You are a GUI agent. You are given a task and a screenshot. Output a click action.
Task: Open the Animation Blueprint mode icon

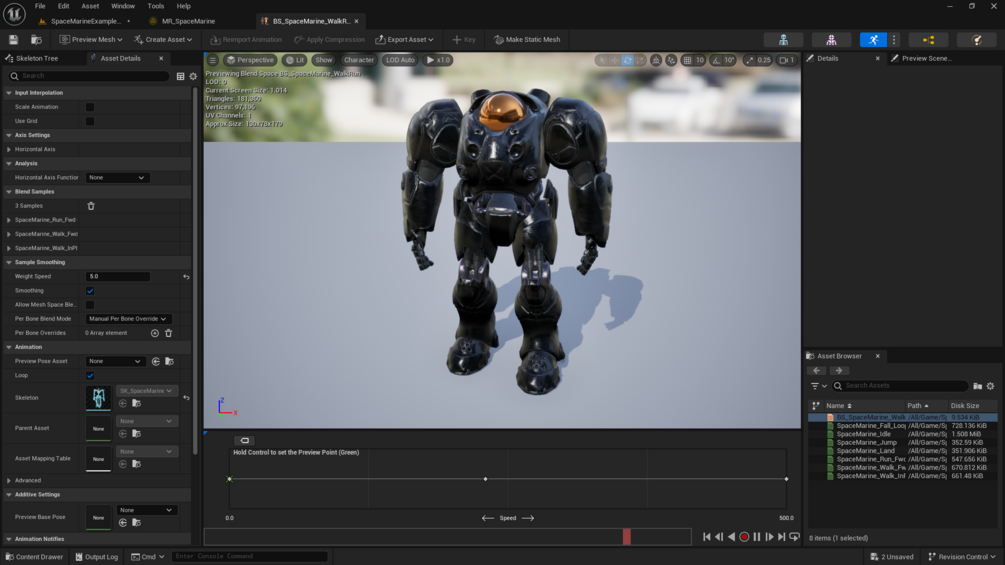[928, 40]
